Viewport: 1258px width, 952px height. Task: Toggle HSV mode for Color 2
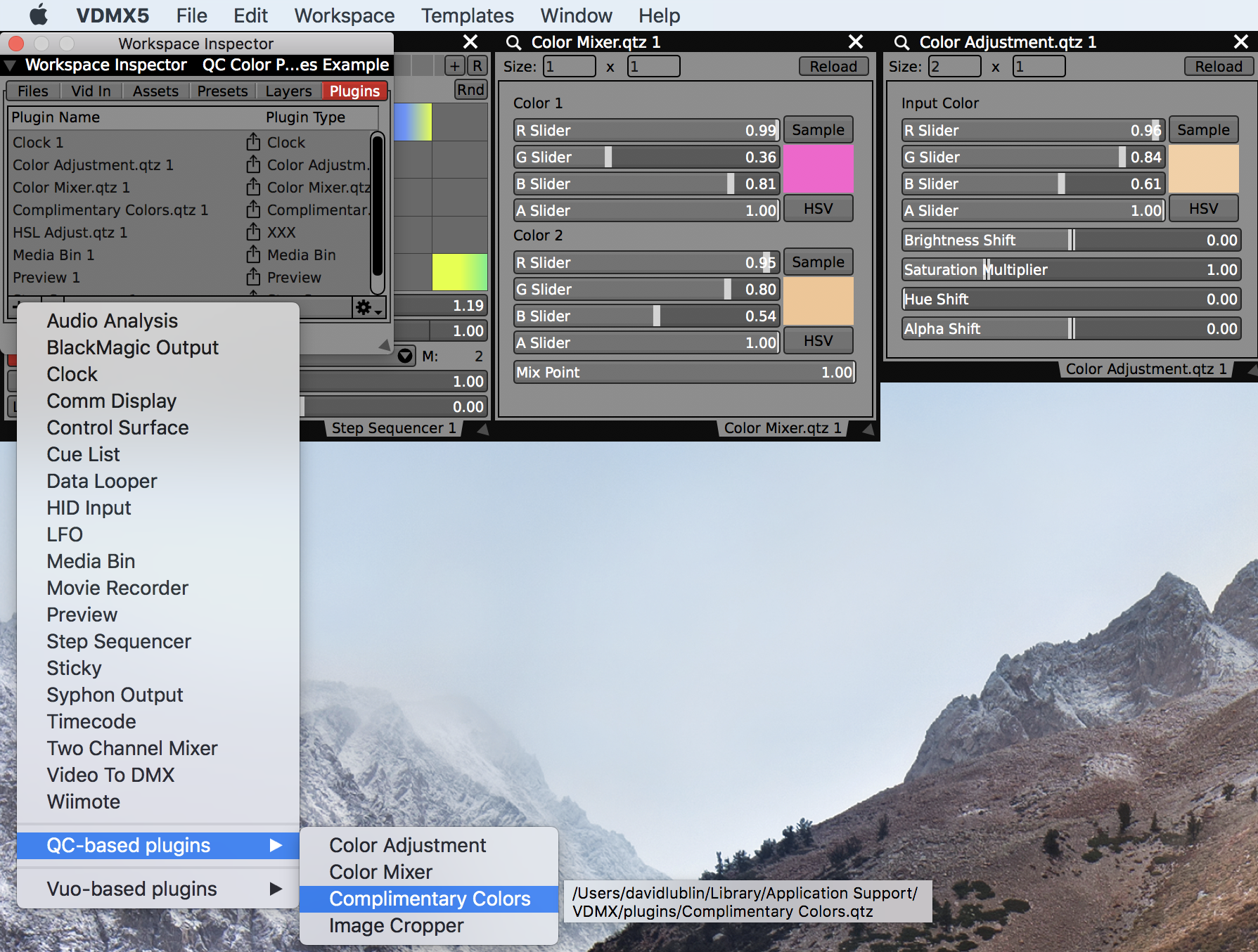coord(819,341)
